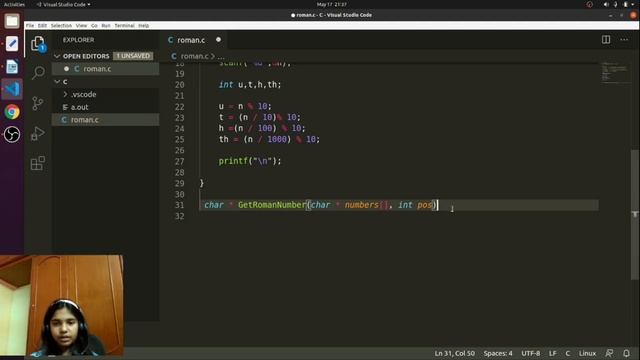Click Activities in top bar
The image size is (640, 360).
pos(14,4)
